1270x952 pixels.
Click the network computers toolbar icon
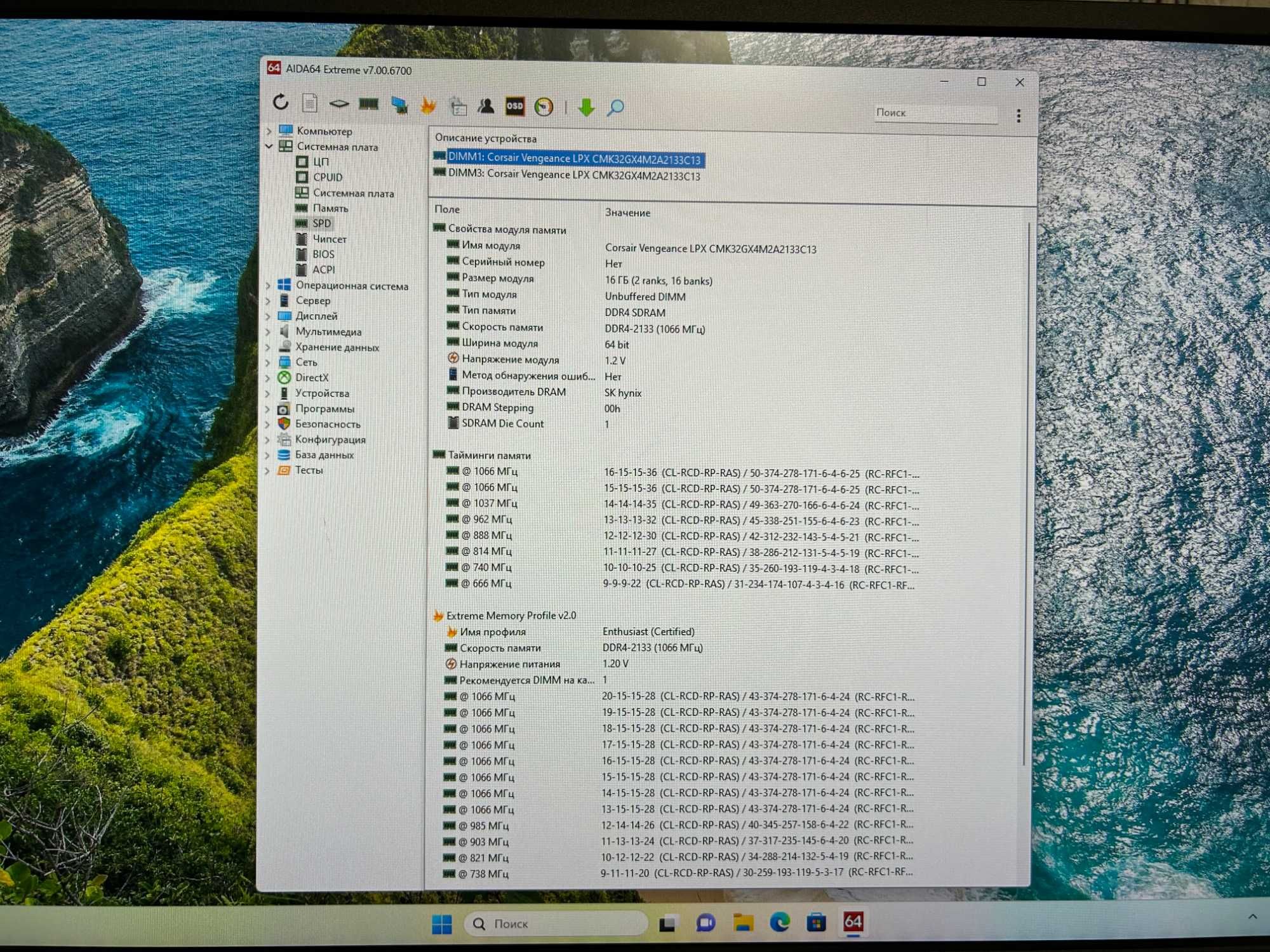point(399,105)
